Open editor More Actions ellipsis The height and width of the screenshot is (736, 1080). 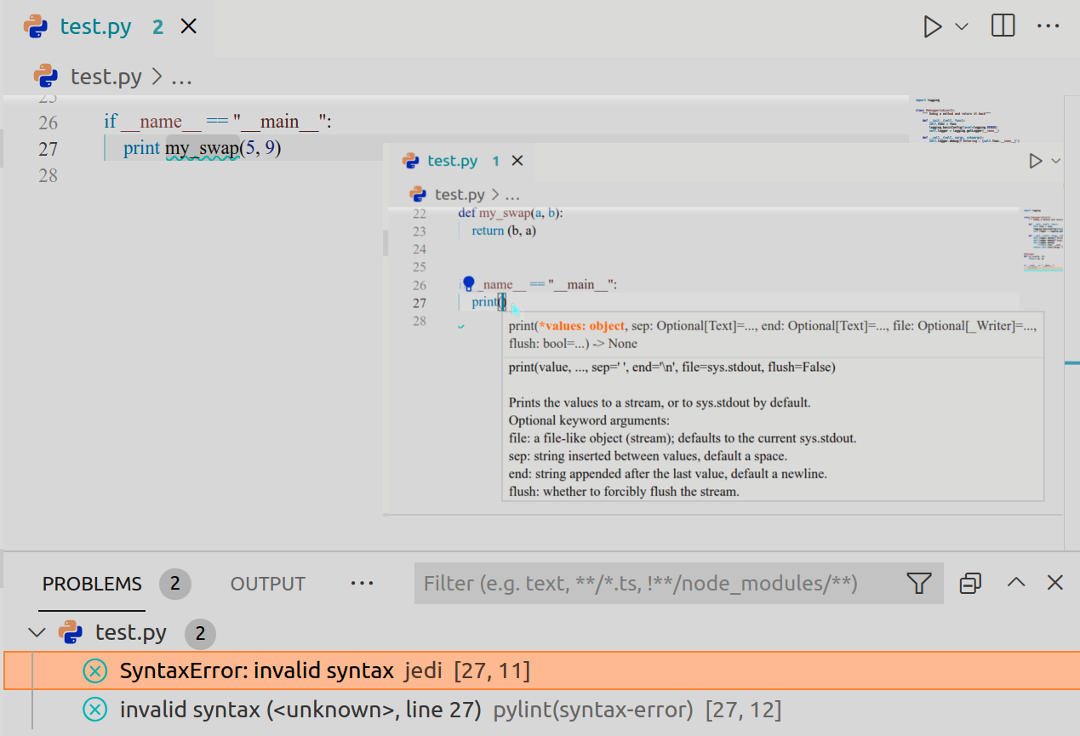pyautogui.click(x=1047, y=27)
